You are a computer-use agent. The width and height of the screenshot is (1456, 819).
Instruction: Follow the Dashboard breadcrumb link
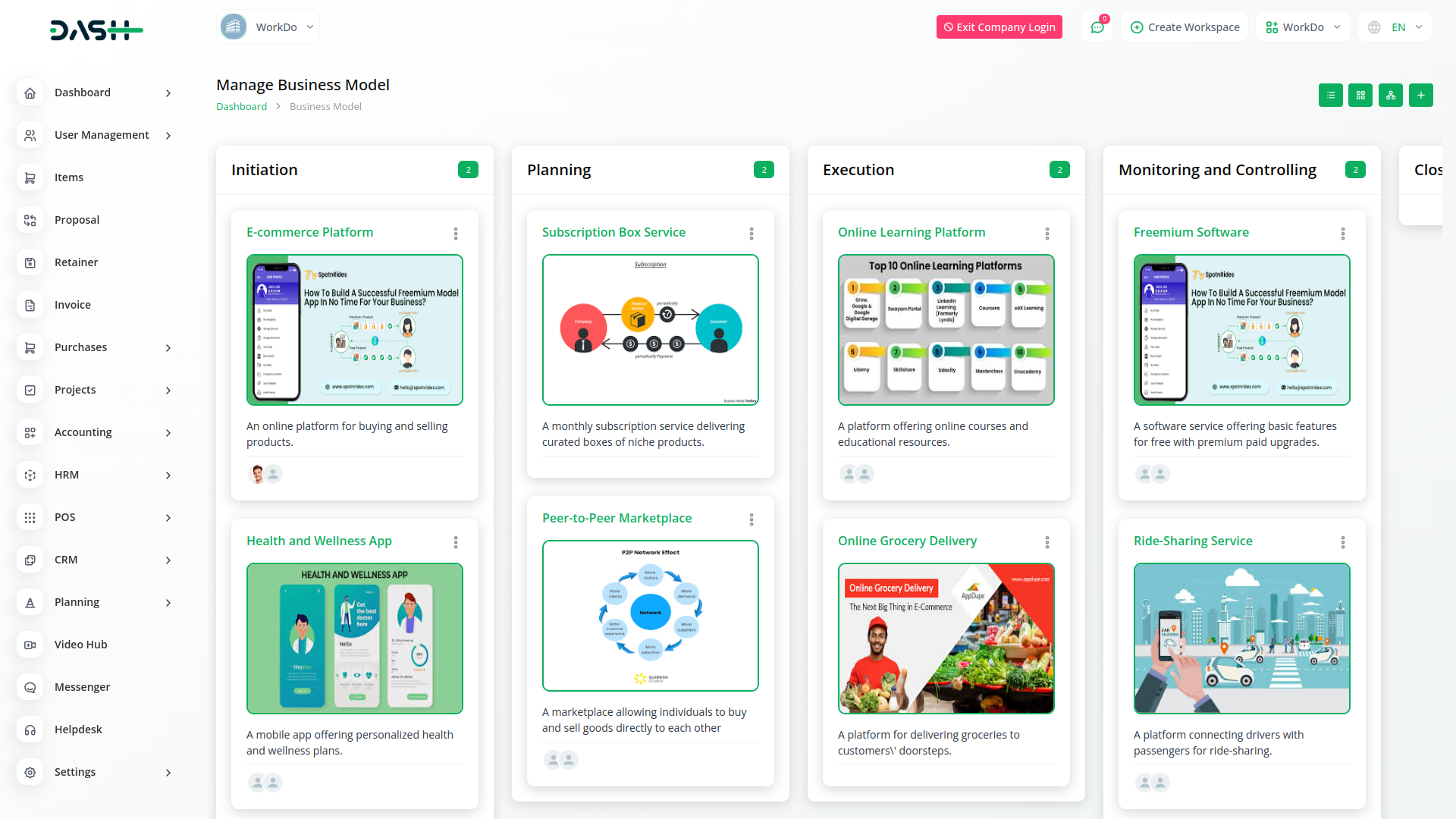[x=241, y=107]
